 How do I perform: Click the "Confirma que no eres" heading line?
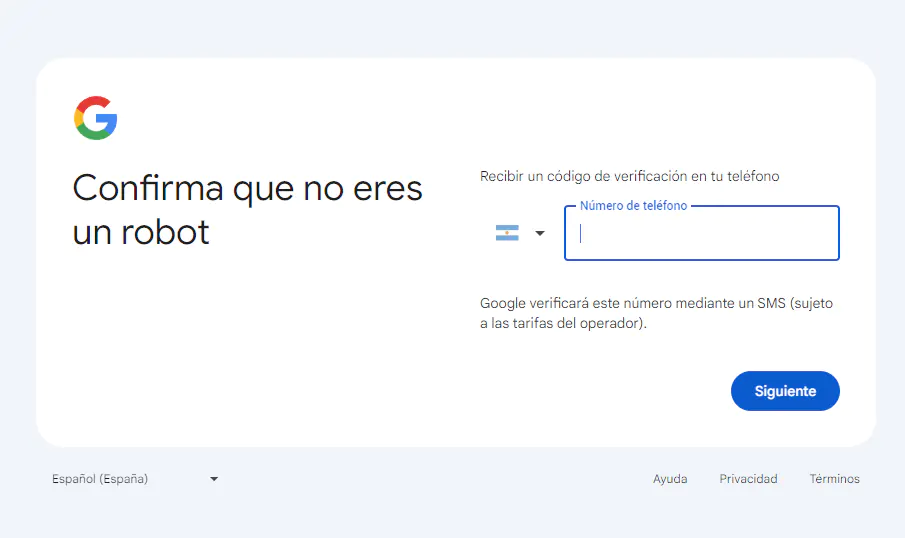[x=248, y=188]
